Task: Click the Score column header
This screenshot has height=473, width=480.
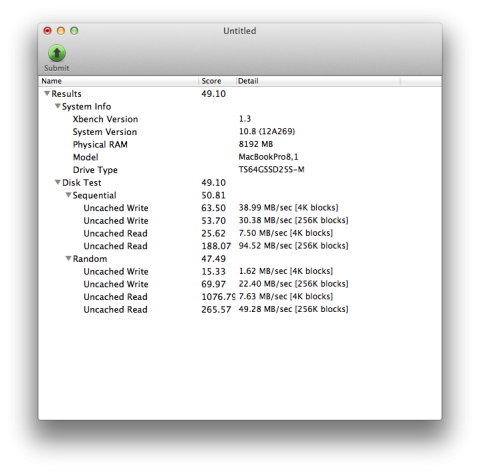Action: point(217,81)
